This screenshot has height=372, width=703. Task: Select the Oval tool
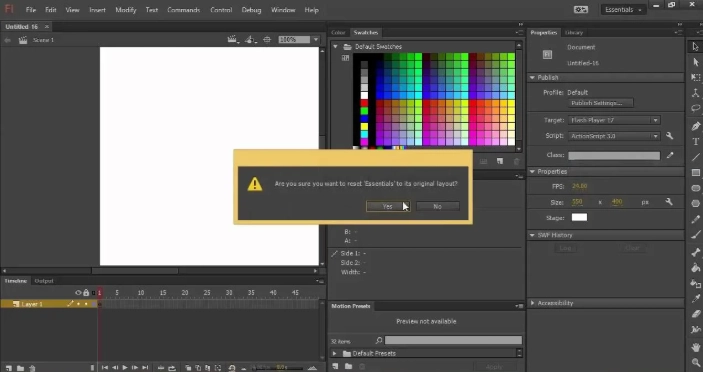coord(695,188)
